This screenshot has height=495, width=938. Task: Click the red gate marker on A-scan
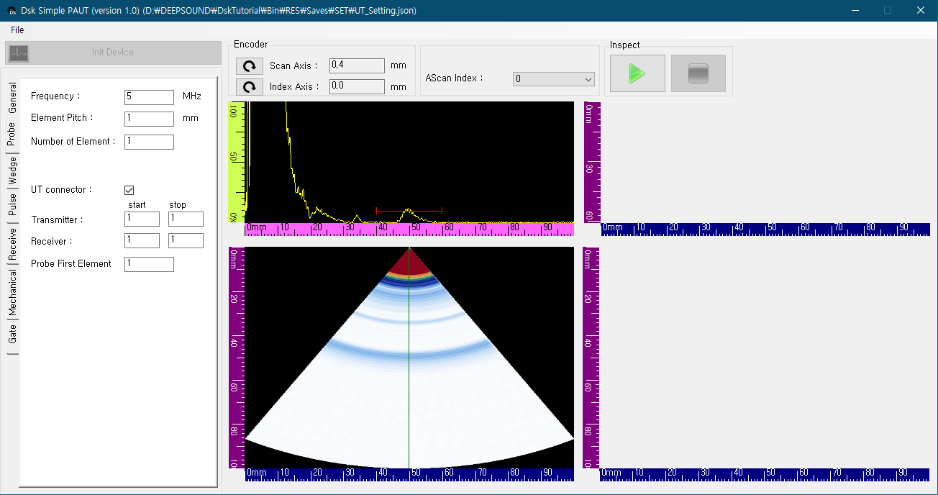click(409, 210)
